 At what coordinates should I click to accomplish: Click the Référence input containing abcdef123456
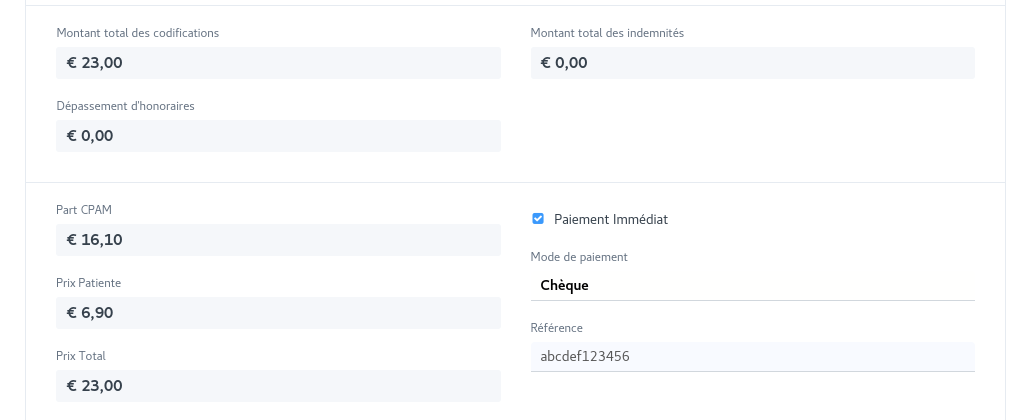tap(752, 357)
